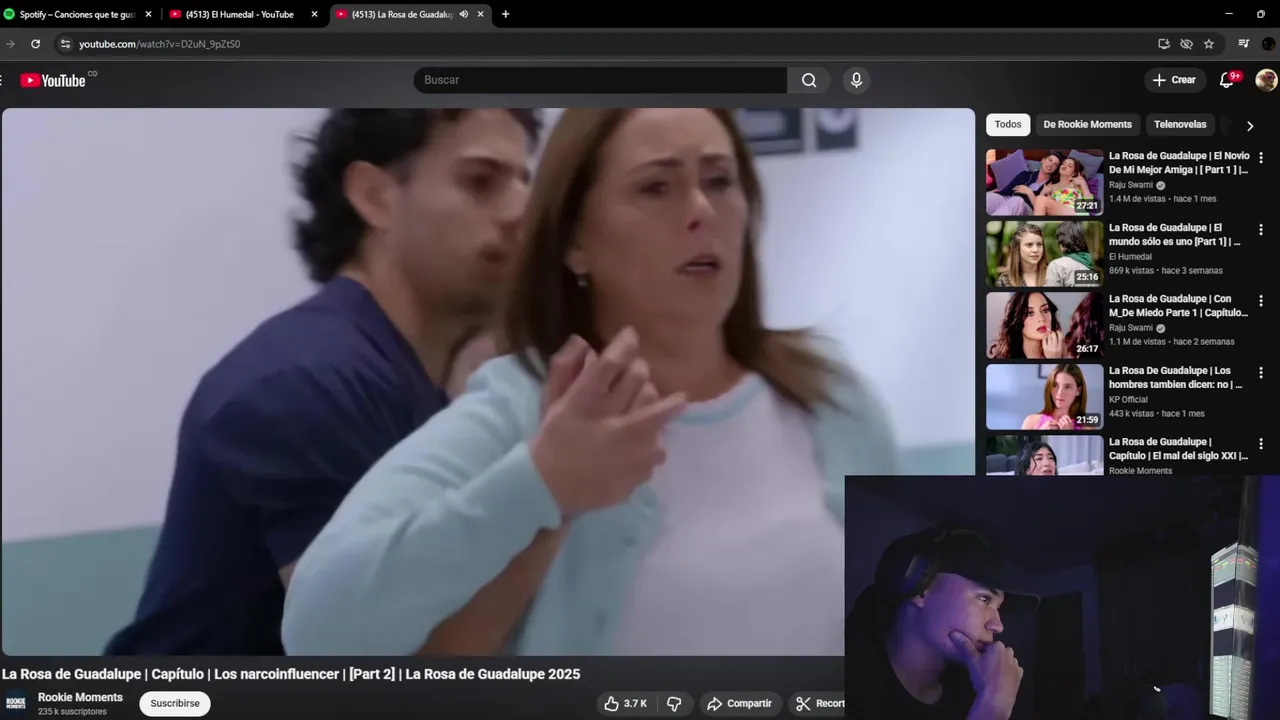The height and width of the screenshot is (720, 1280).
Task: Open Los hombres tambien dicen no title
Action: click(x=1176, y=378)
